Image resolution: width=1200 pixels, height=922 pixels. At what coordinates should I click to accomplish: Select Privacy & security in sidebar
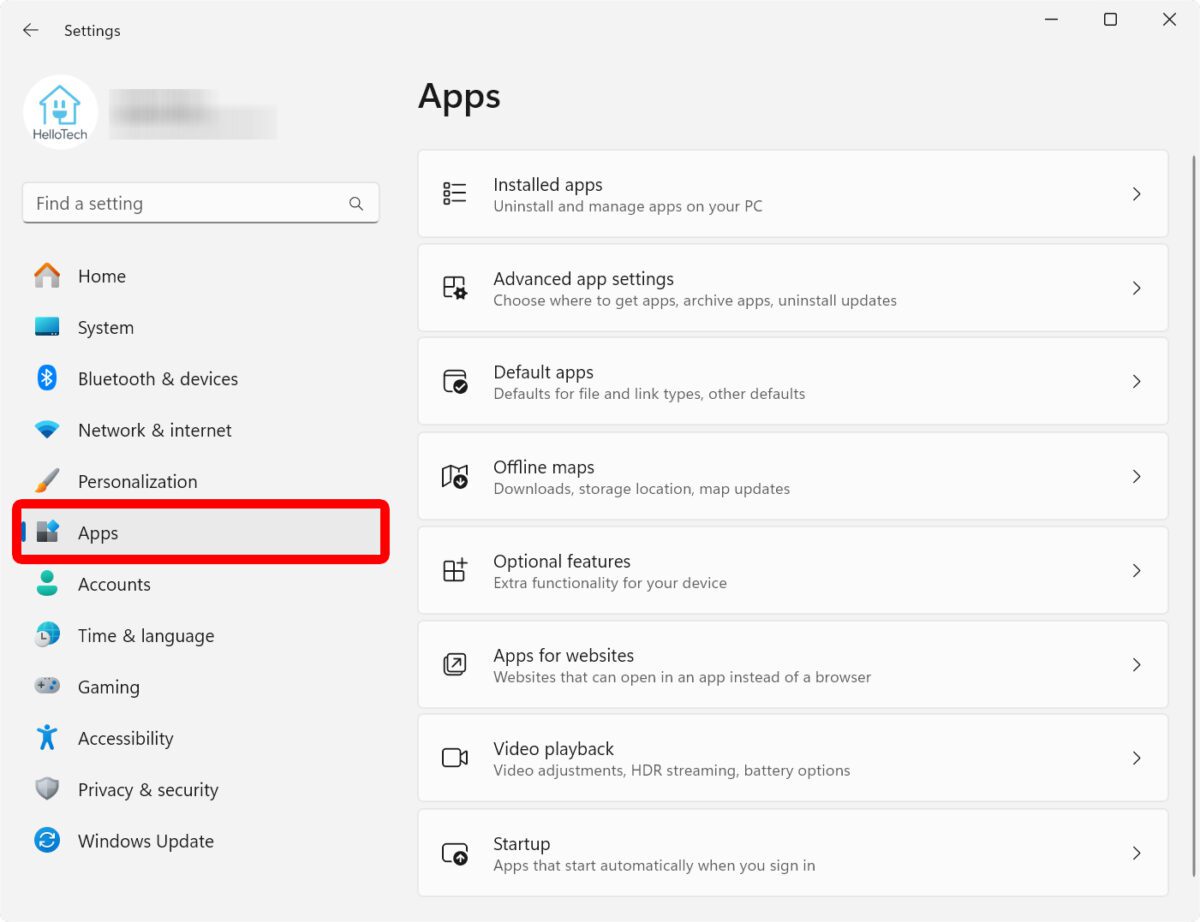point(147,790)
